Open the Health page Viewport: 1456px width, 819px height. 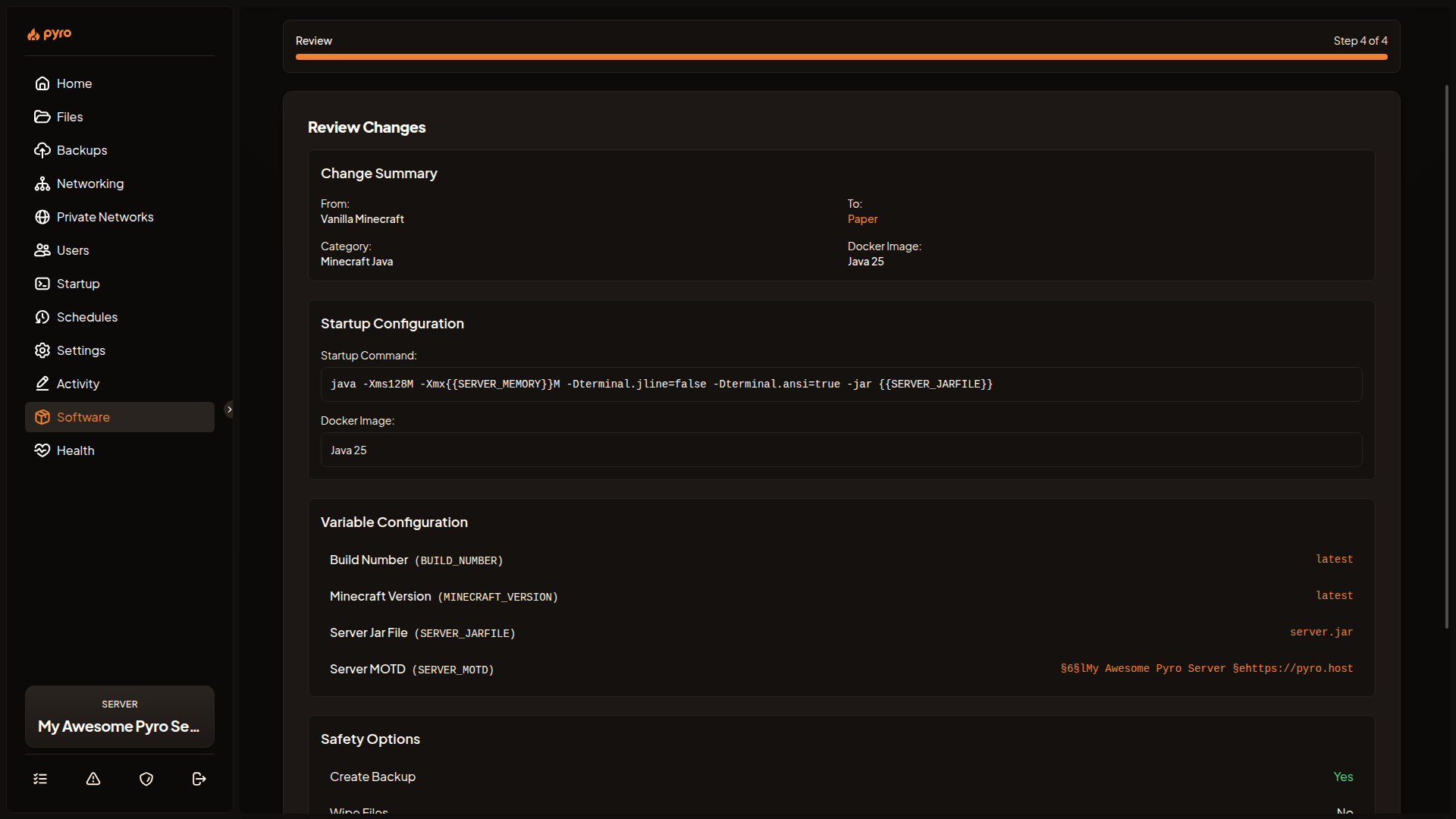(120, 450)
